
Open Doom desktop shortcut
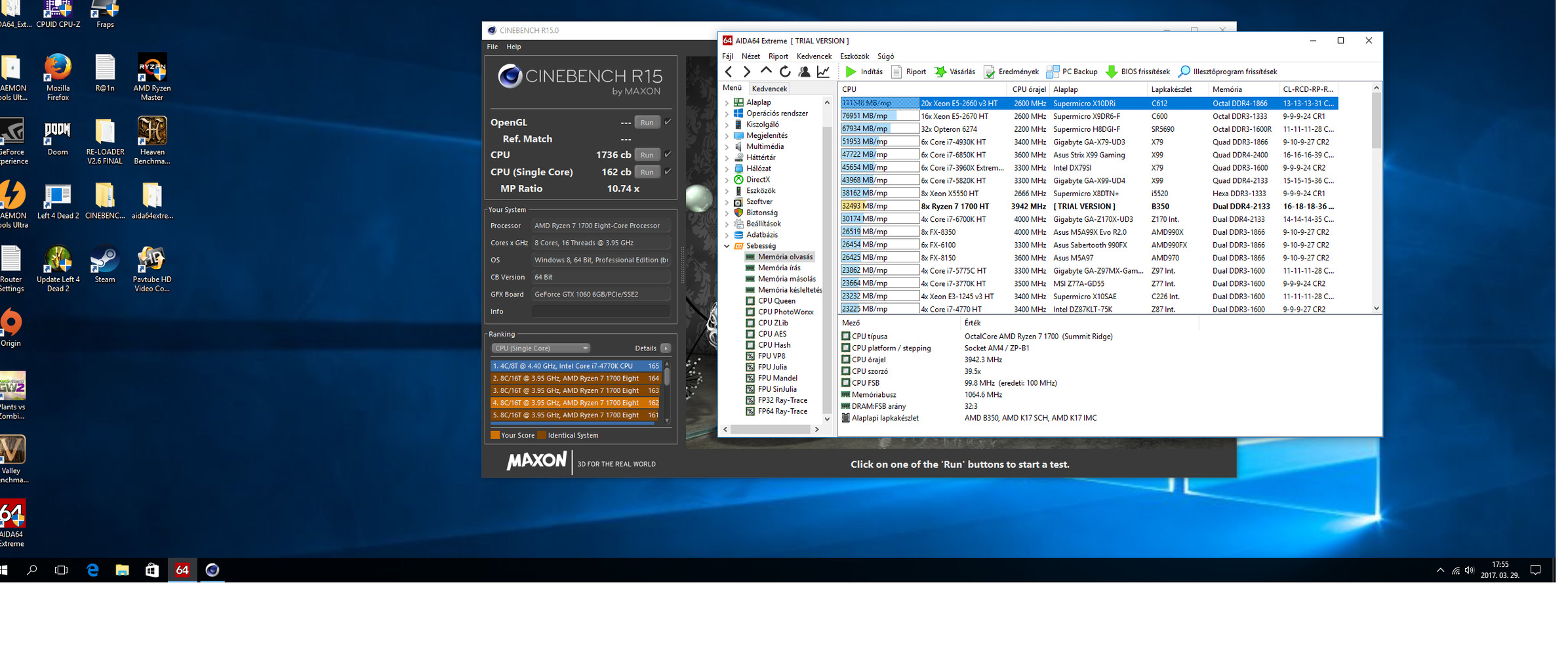[x=58, y=138]
